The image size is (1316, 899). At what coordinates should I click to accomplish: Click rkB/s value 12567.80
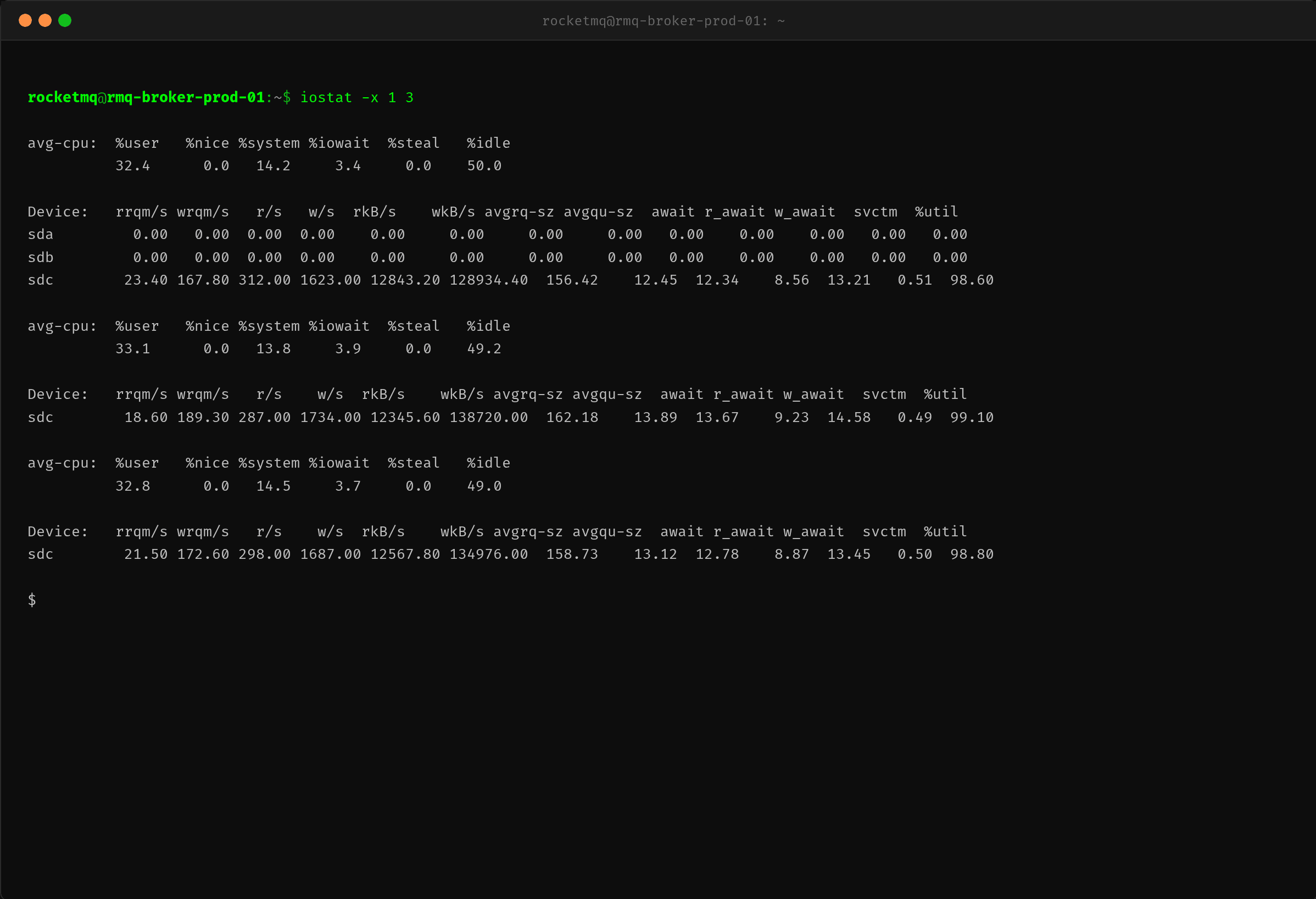[405, 554]
